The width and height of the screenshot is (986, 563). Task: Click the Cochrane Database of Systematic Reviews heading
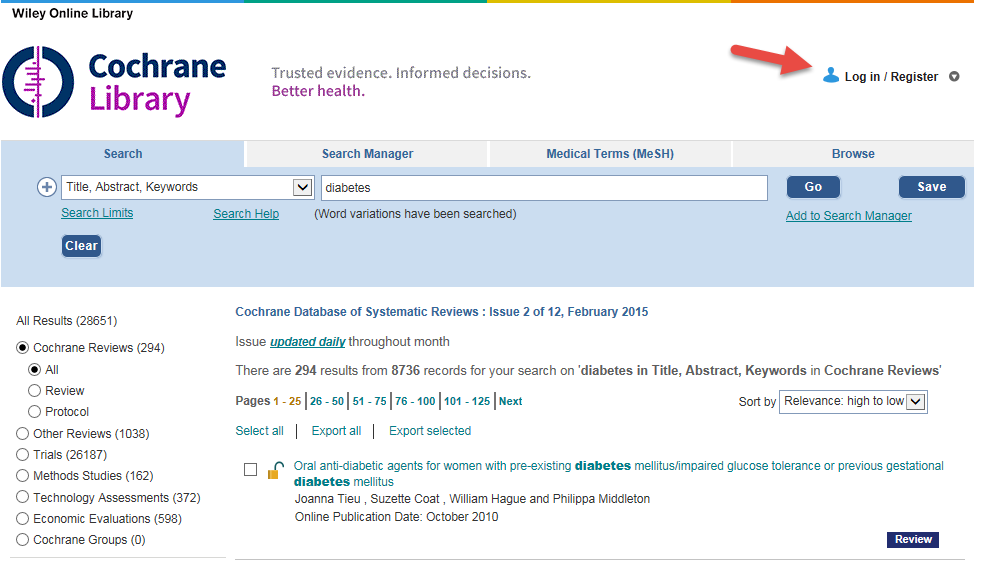tap(441, 312)
